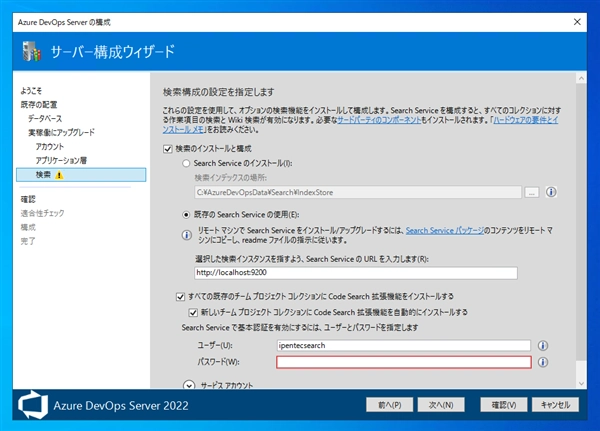The image size is (600, 431).
Task: Click 検索インデックスの場所 label
Action: point(230,178)
